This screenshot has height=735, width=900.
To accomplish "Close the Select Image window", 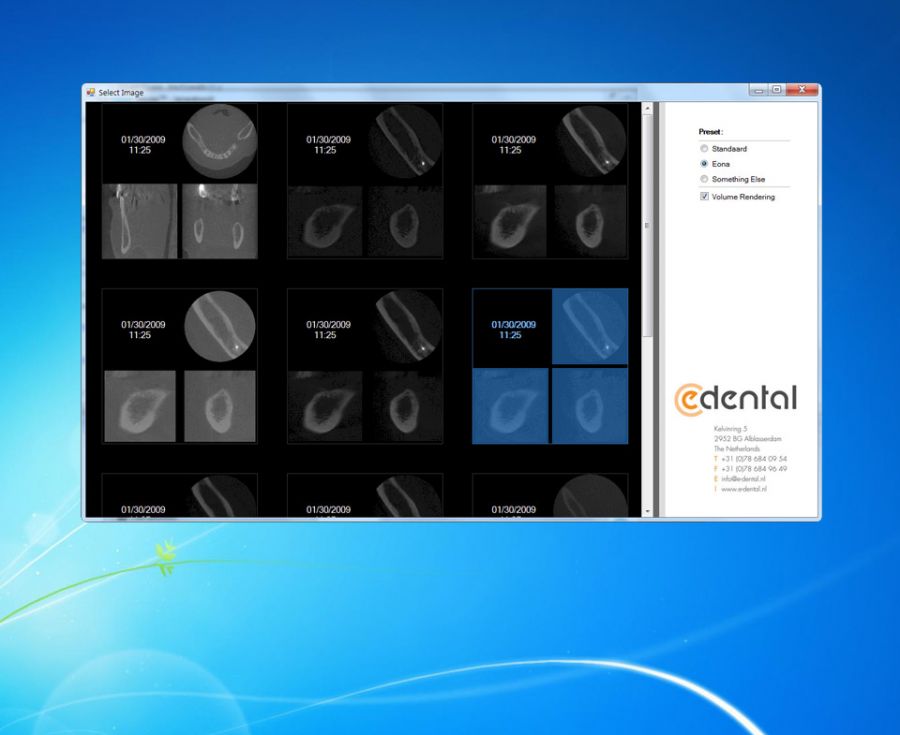I will click(802, 90).
